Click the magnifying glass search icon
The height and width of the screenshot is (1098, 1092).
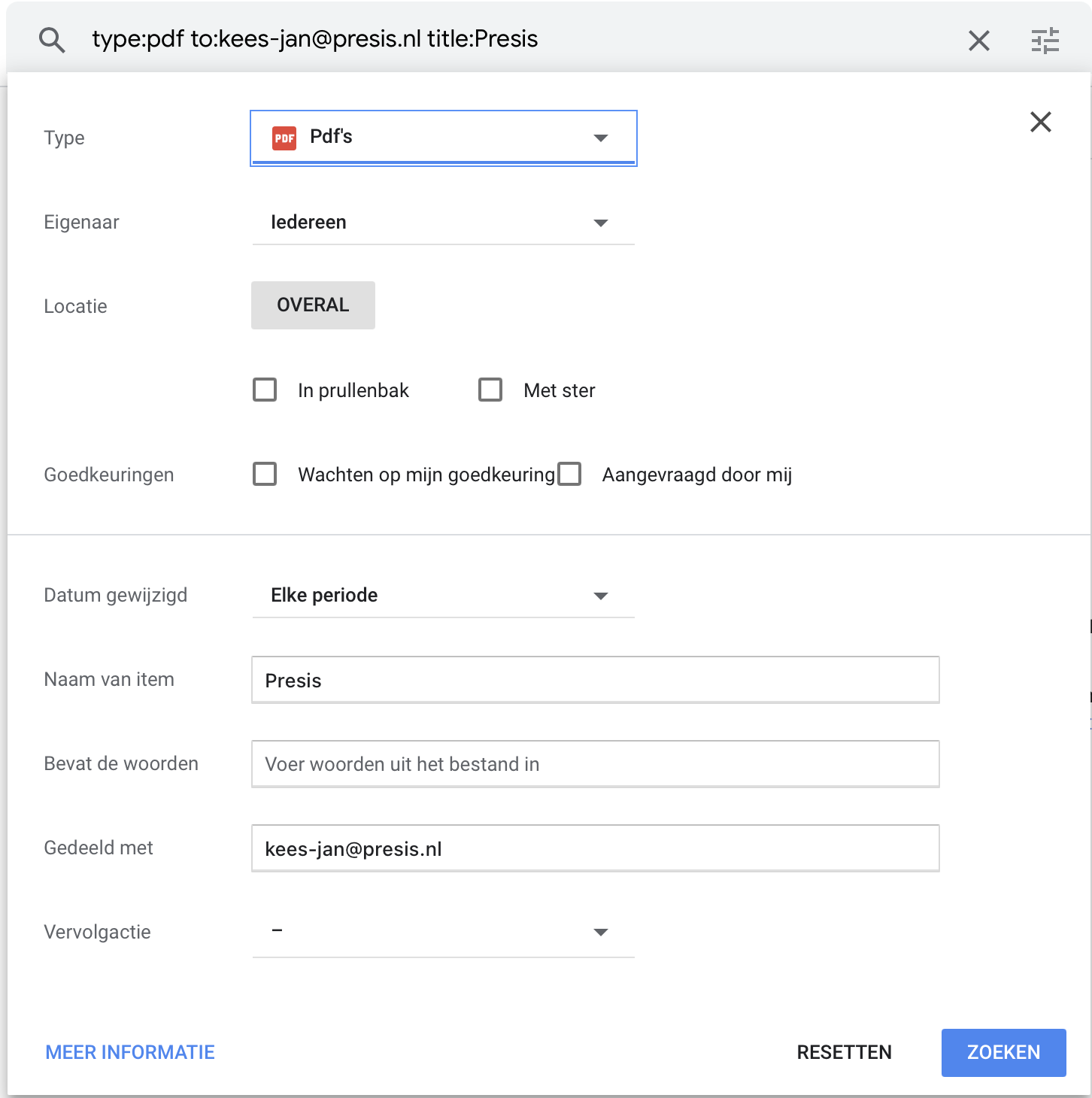pyautogui.click(x=52, y=40)
